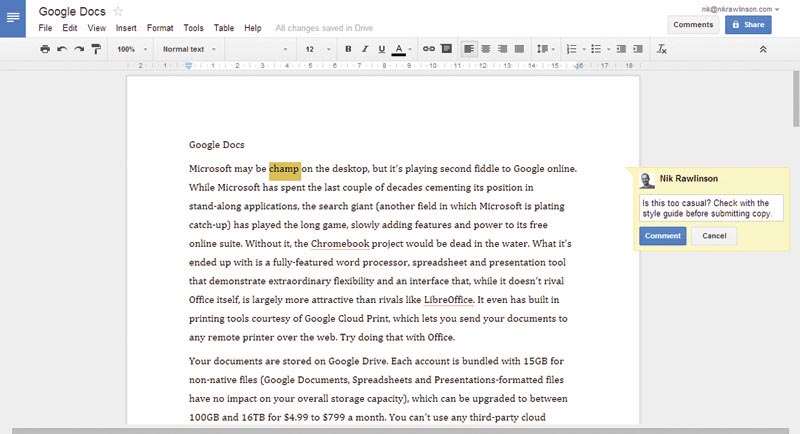Click the right indent marker on ruler
The image size is (800, 434).
click(x=578, y=67)
